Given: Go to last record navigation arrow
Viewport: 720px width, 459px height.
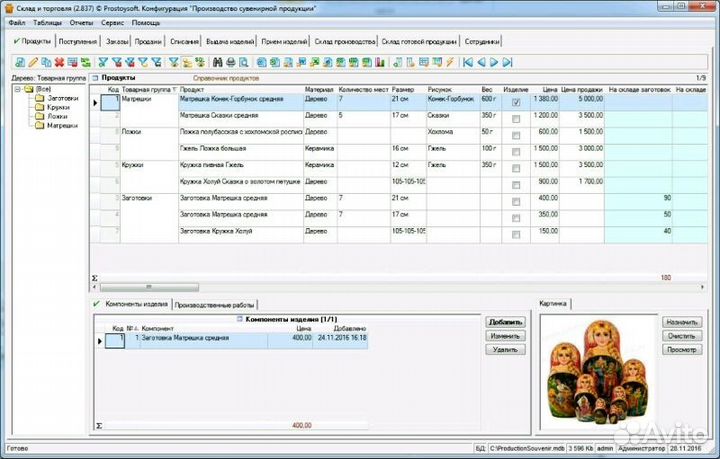Looking at the screenshot, I should [x=507, y=63].
